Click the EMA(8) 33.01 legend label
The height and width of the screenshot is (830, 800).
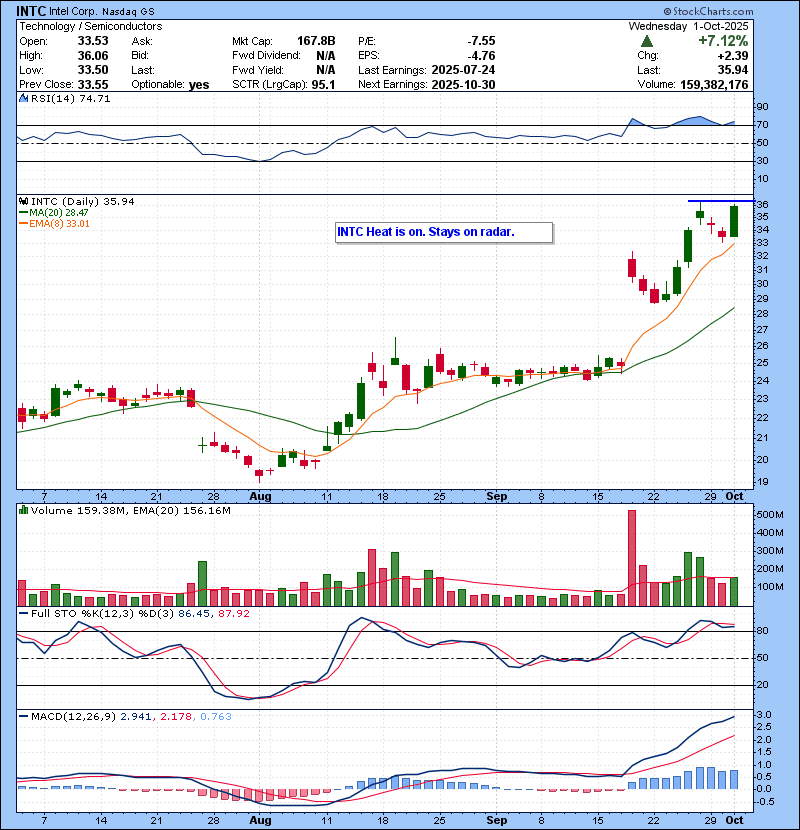click(59, 223)
